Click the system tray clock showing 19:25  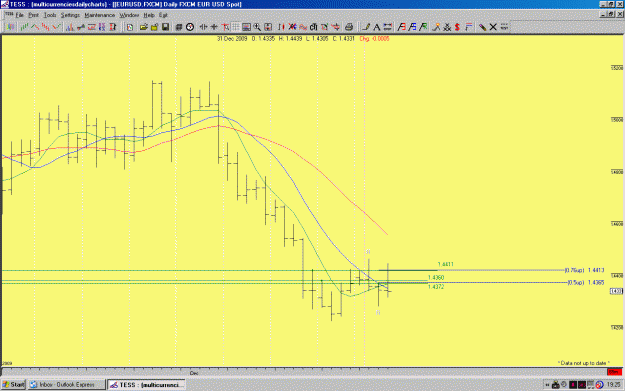pyautogui.click(x=613, y=385)
